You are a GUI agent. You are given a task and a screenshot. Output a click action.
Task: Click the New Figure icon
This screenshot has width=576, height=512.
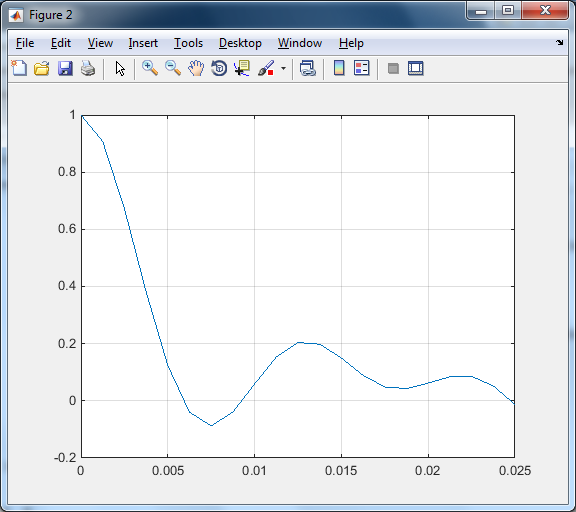(19, 68)
